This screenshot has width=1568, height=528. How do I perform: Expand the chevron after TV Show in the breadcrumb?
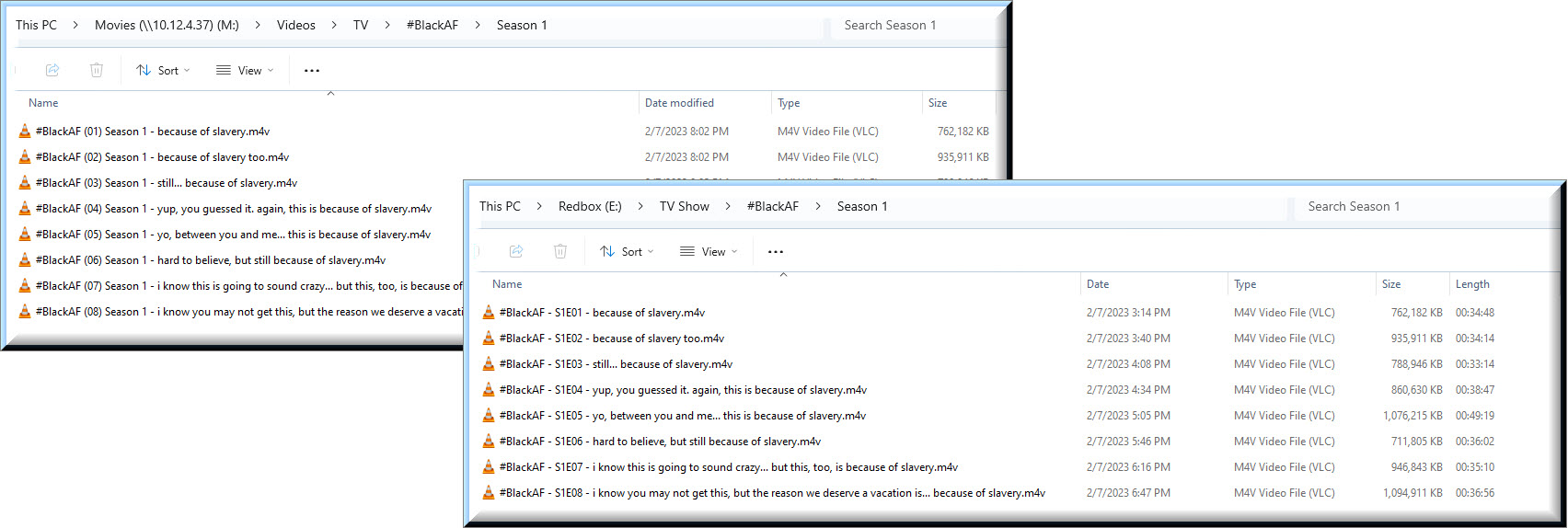(728, 206)
